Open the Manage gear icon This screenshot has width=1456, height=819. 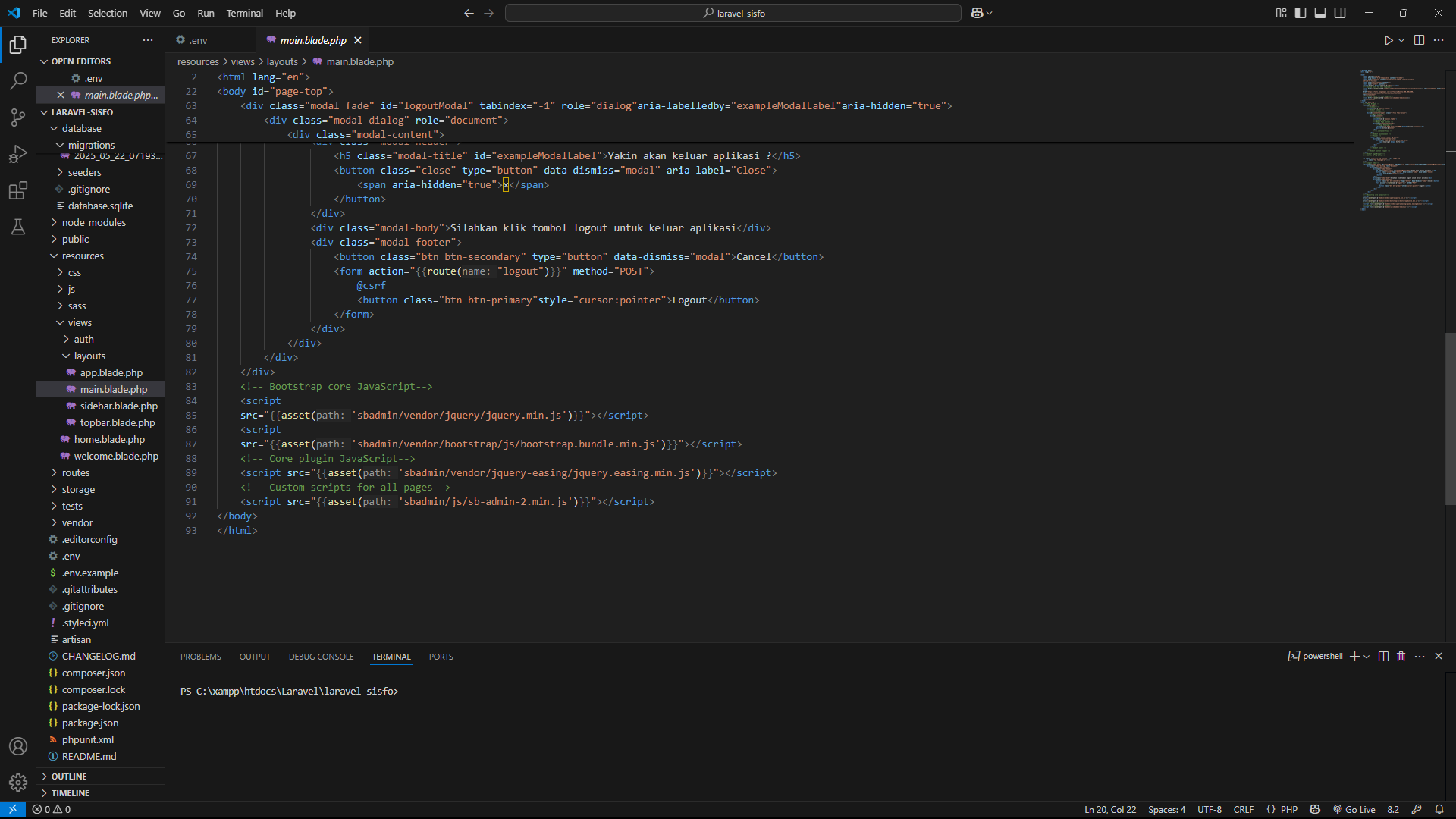tap(18, 782)
